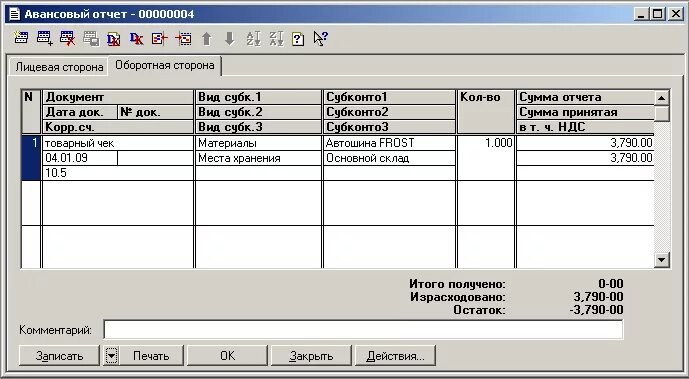Click the Корр.сч. header
The image size is (689, 379).
point(118,127)
